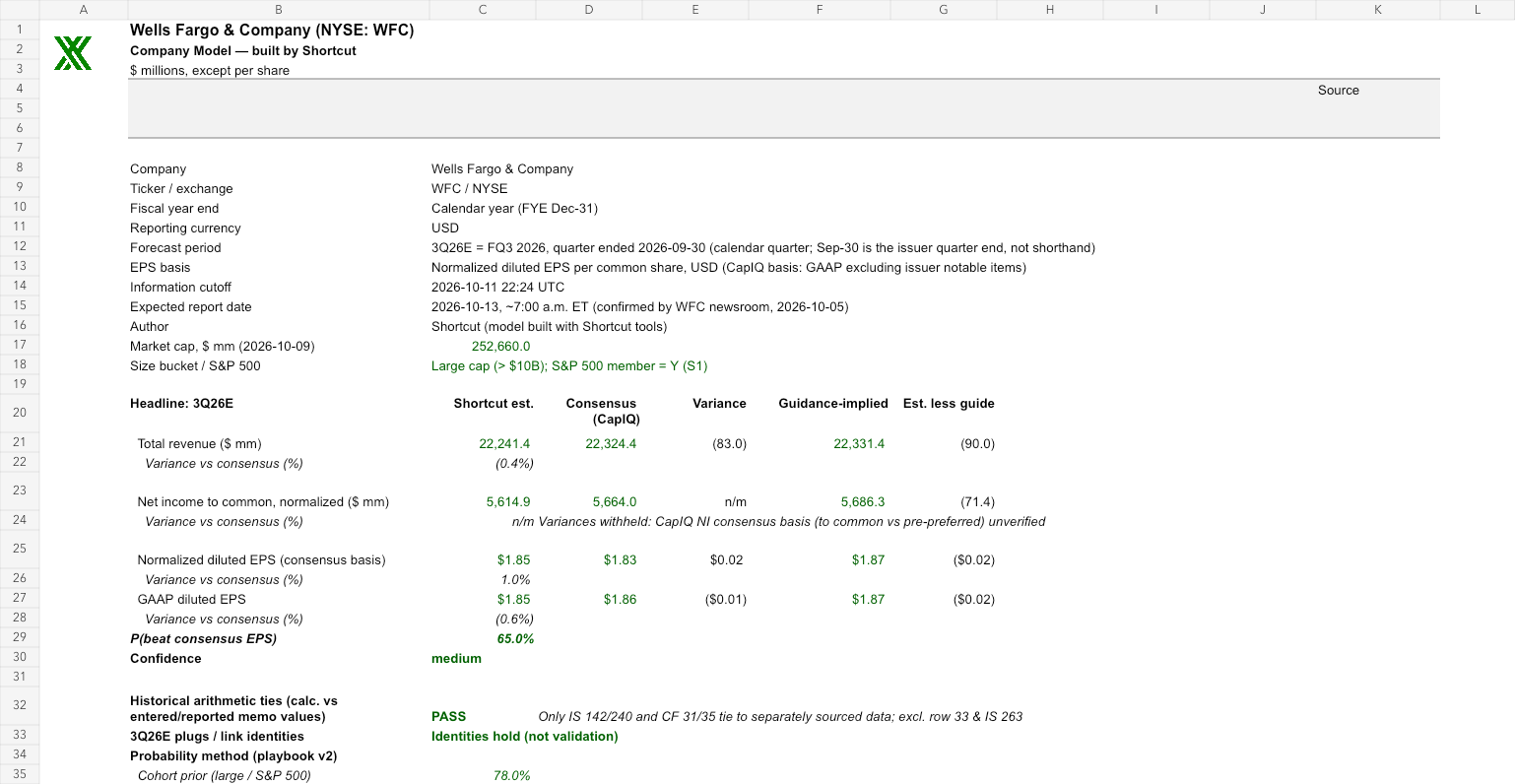
Task: Click the consensus net income 5,664.0
Action: tap(615, 501)
